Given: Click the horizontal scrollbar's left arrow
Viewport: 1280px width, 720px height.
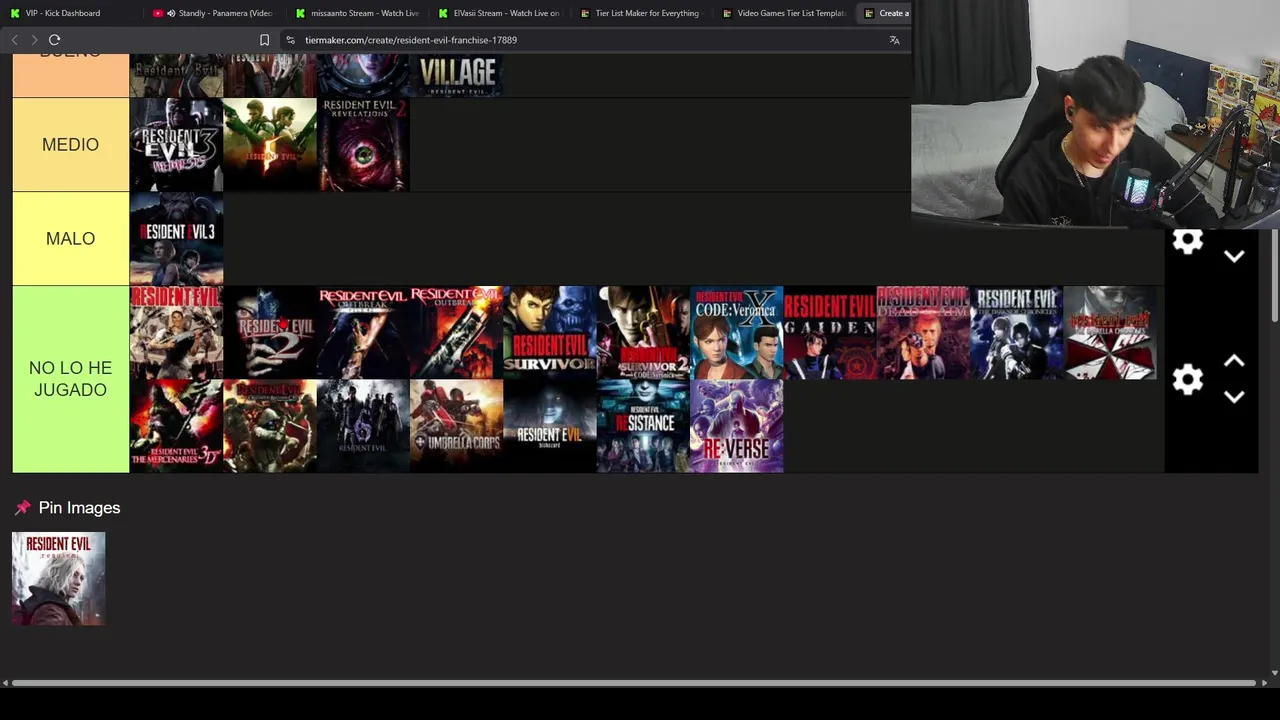Looking at the screenshot, I should 5,683.
